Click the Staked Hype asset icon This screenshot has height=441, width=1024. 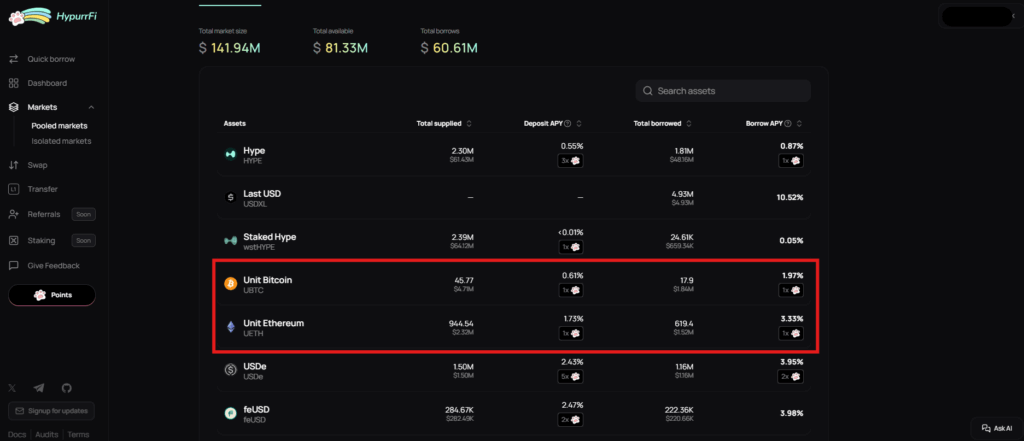(x=231, y=240)
